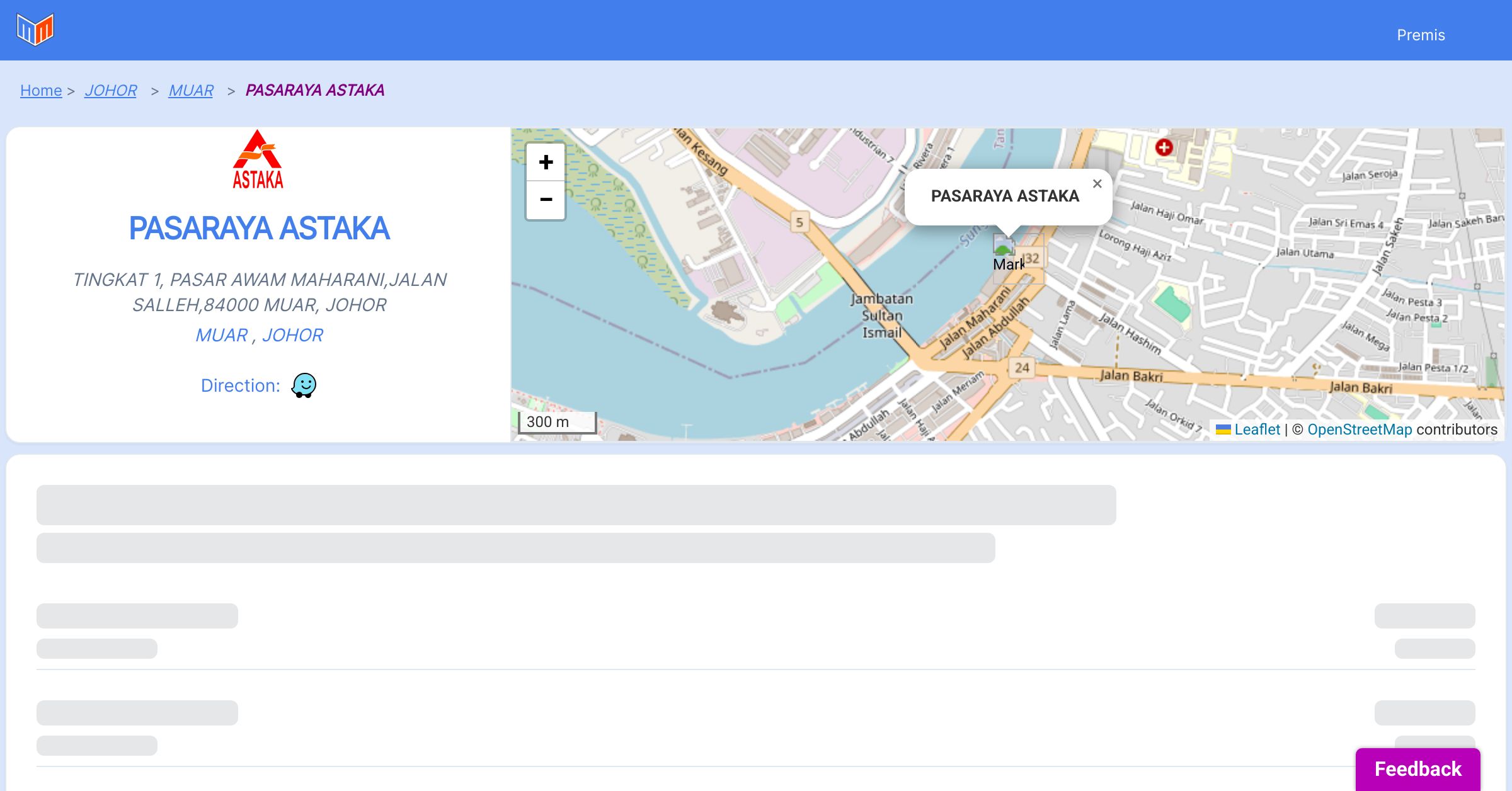Open the PASARAYA ASTAKA blue title

click(x=259, y=228)
